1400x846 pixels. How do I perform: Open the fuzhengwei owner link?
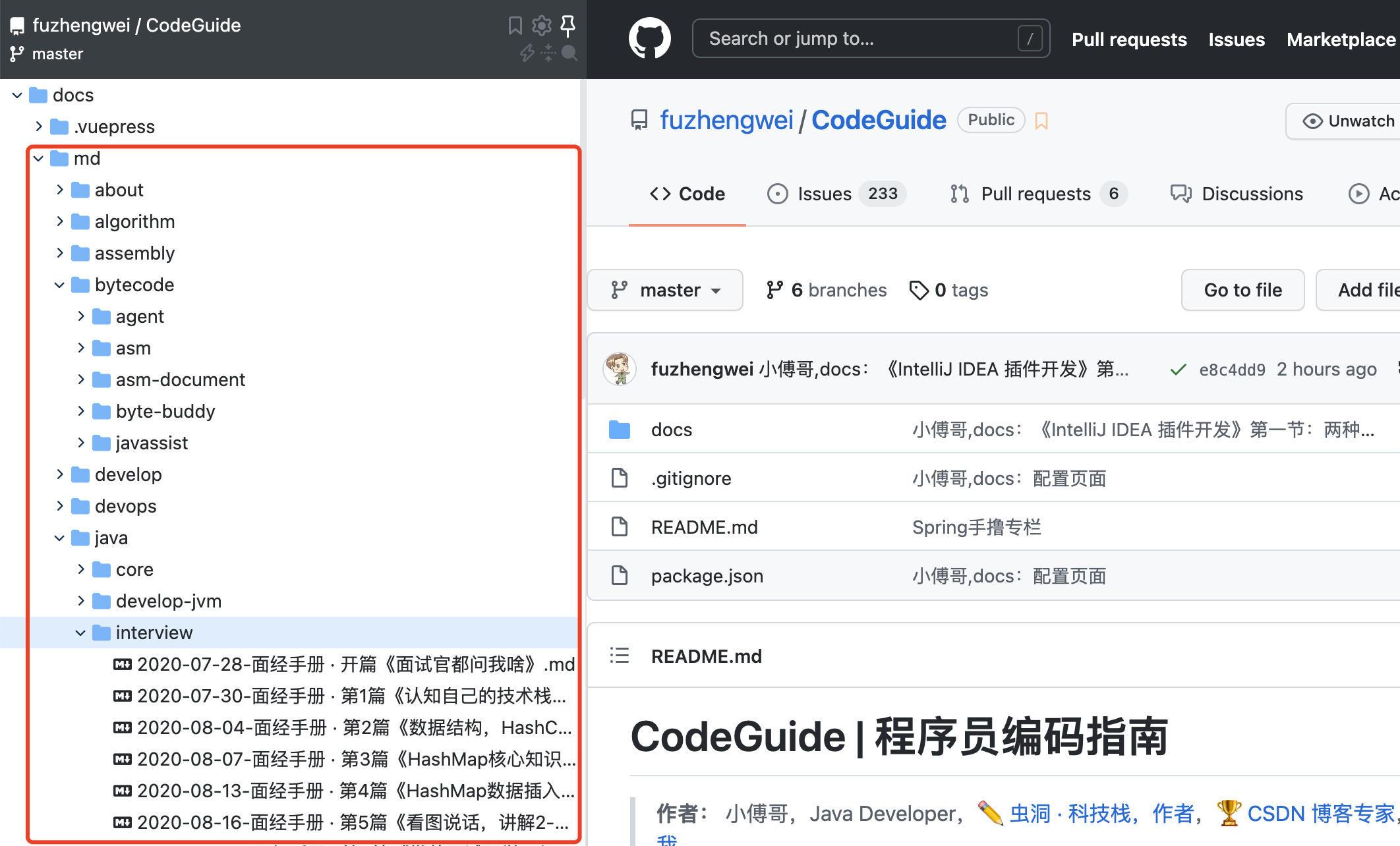tap(726, 121)
